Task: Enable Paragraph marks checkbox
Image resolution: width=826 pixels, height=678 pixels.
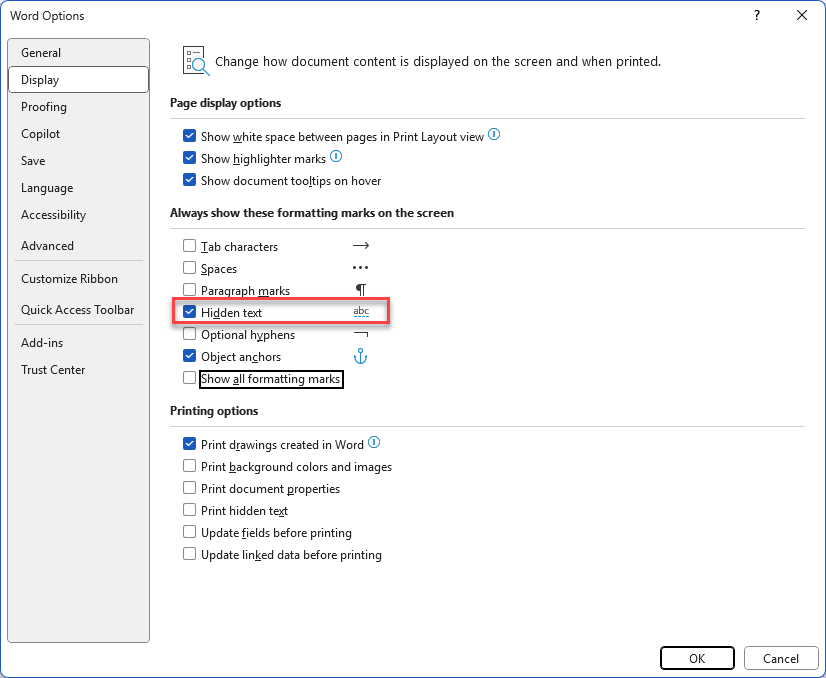Action: pos(190,290)
